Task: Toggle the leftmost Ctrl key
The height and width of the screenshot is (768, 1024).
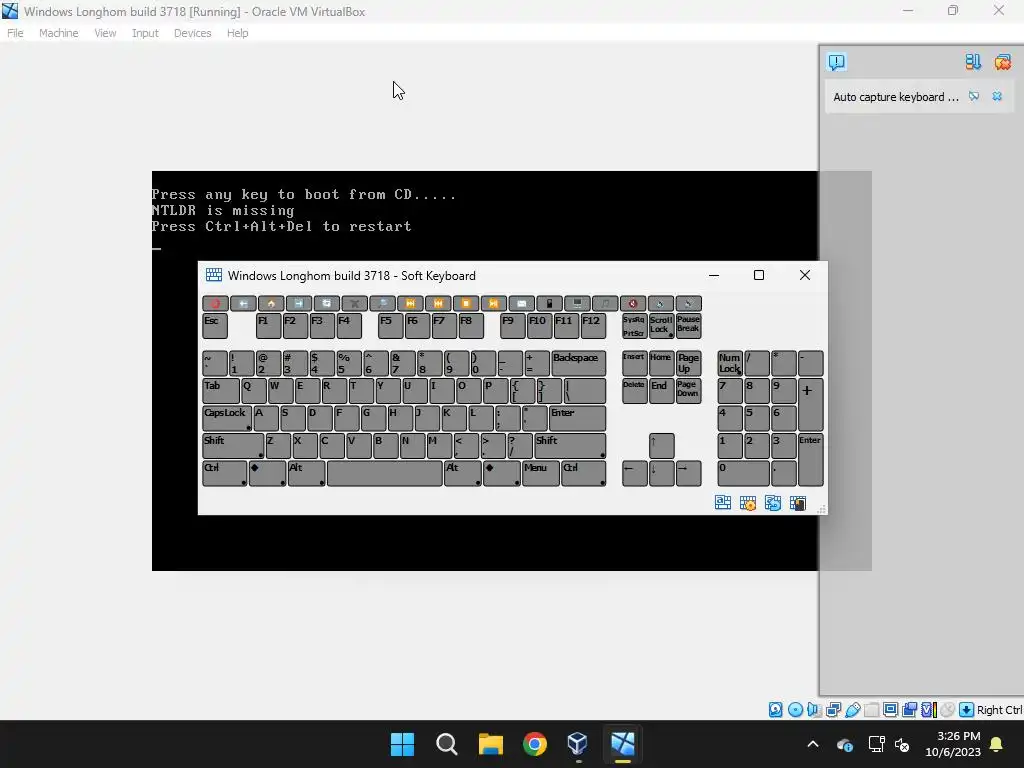Action: pos(225,473)
